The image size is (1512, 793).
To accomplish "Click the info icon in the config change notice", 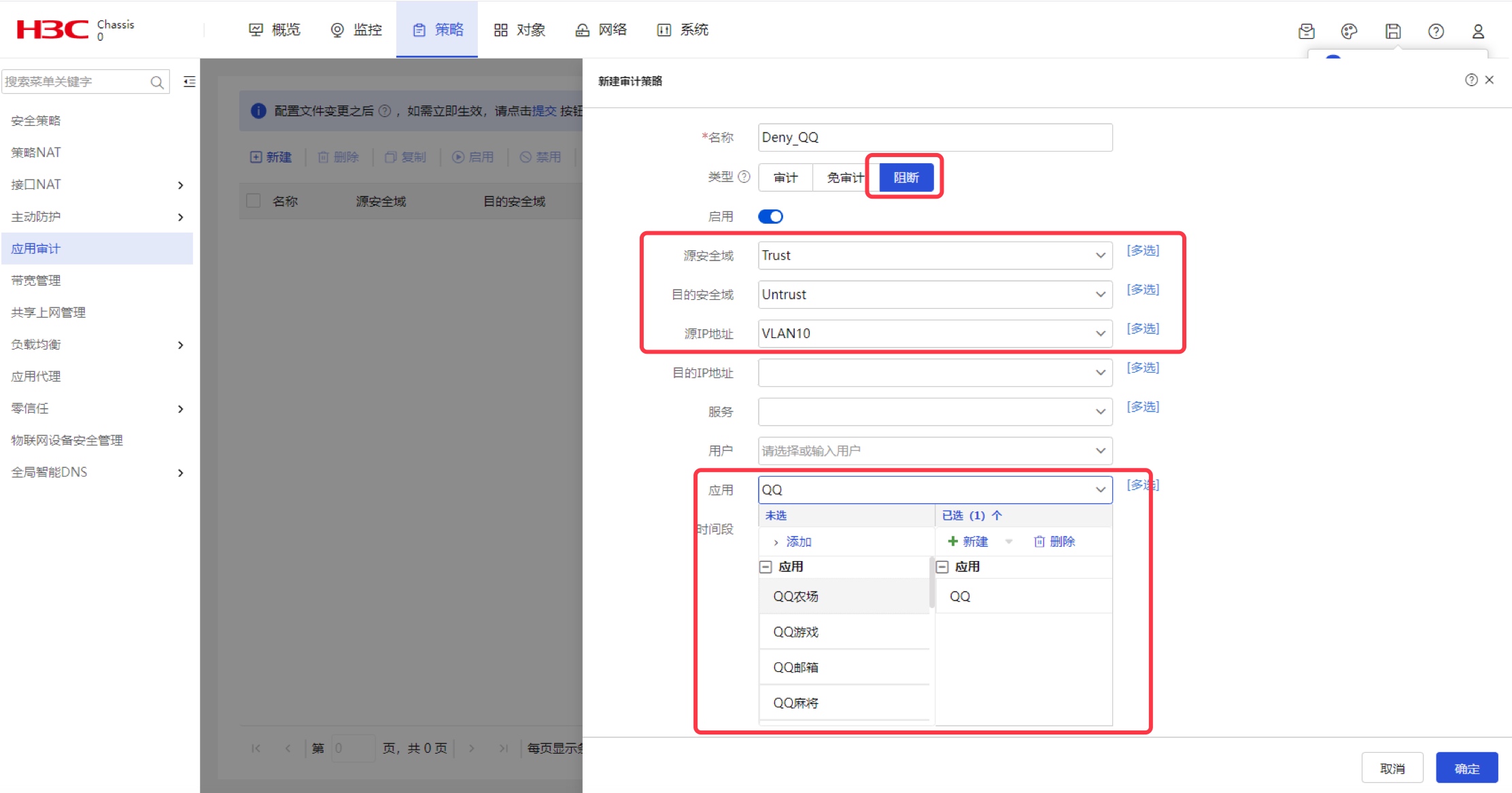I will [x=258, y=111].
